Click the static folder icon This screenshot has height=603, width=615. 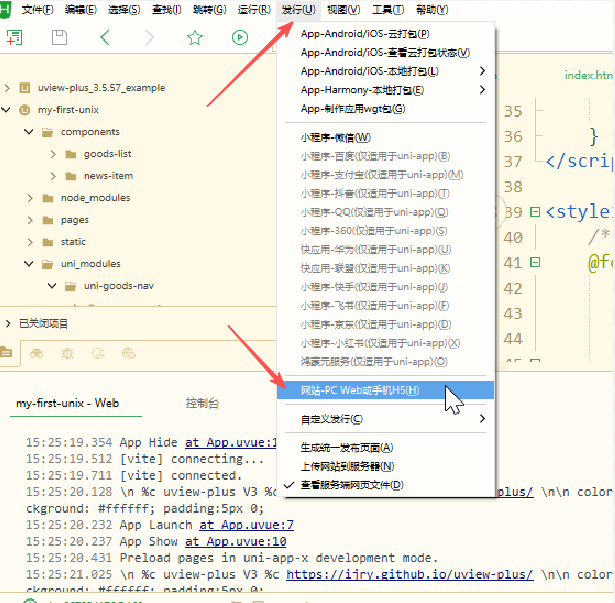coord(47,242)
